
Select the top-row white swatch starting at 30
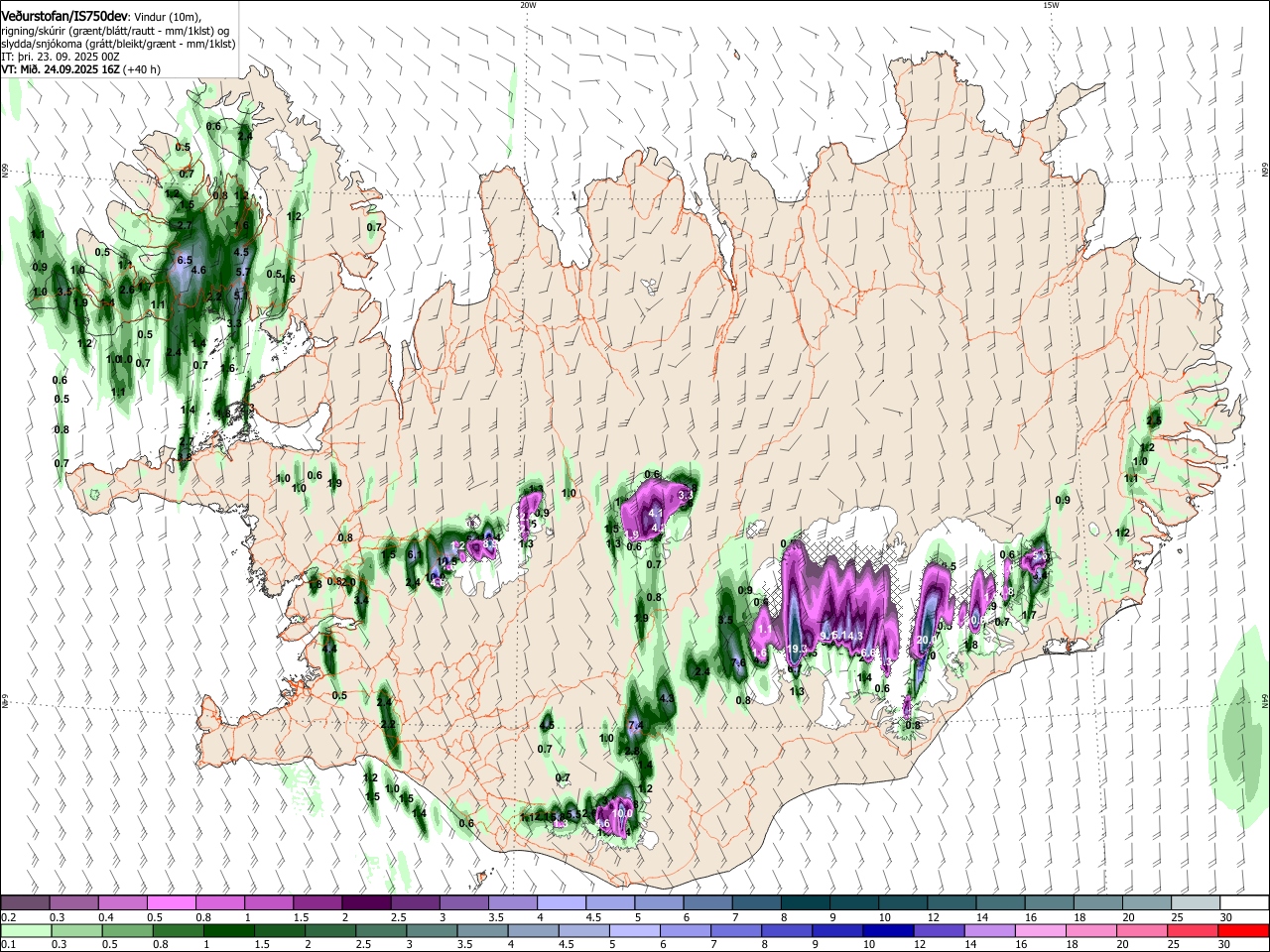point(1245,902)
